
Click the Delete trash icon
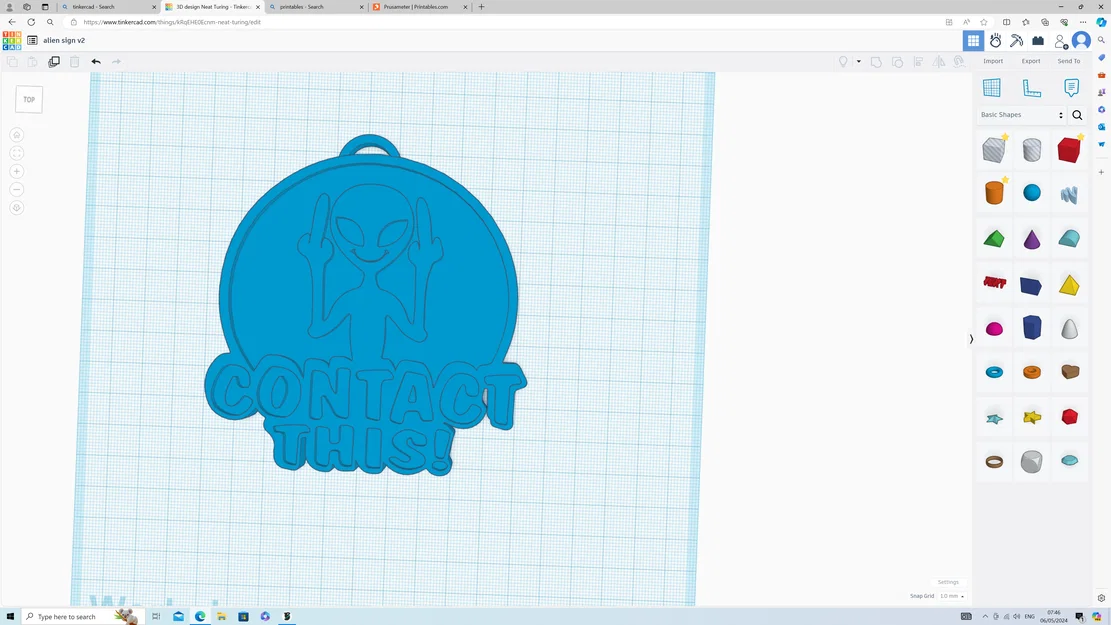(74, 62)
